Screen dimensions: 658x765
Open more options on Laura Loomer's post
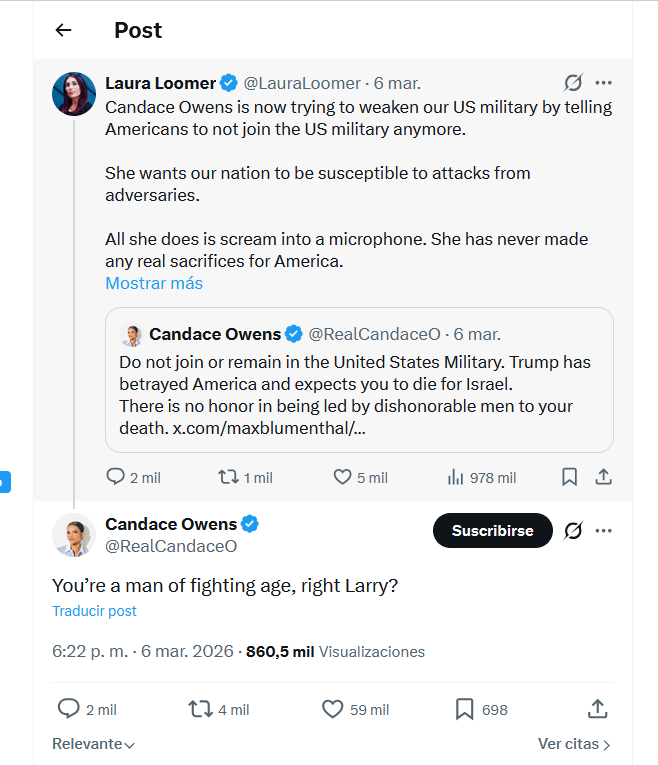point(603,83)
